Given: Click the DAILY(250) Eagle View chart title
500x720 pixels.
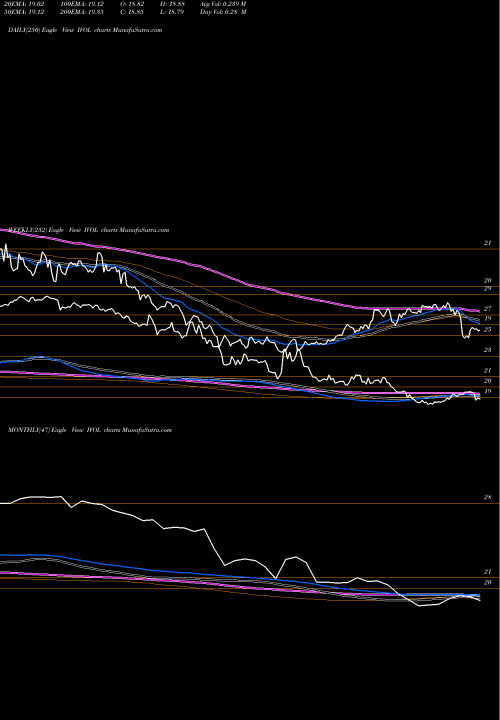Looking at the screenshot, I should (x=85, y=30).
